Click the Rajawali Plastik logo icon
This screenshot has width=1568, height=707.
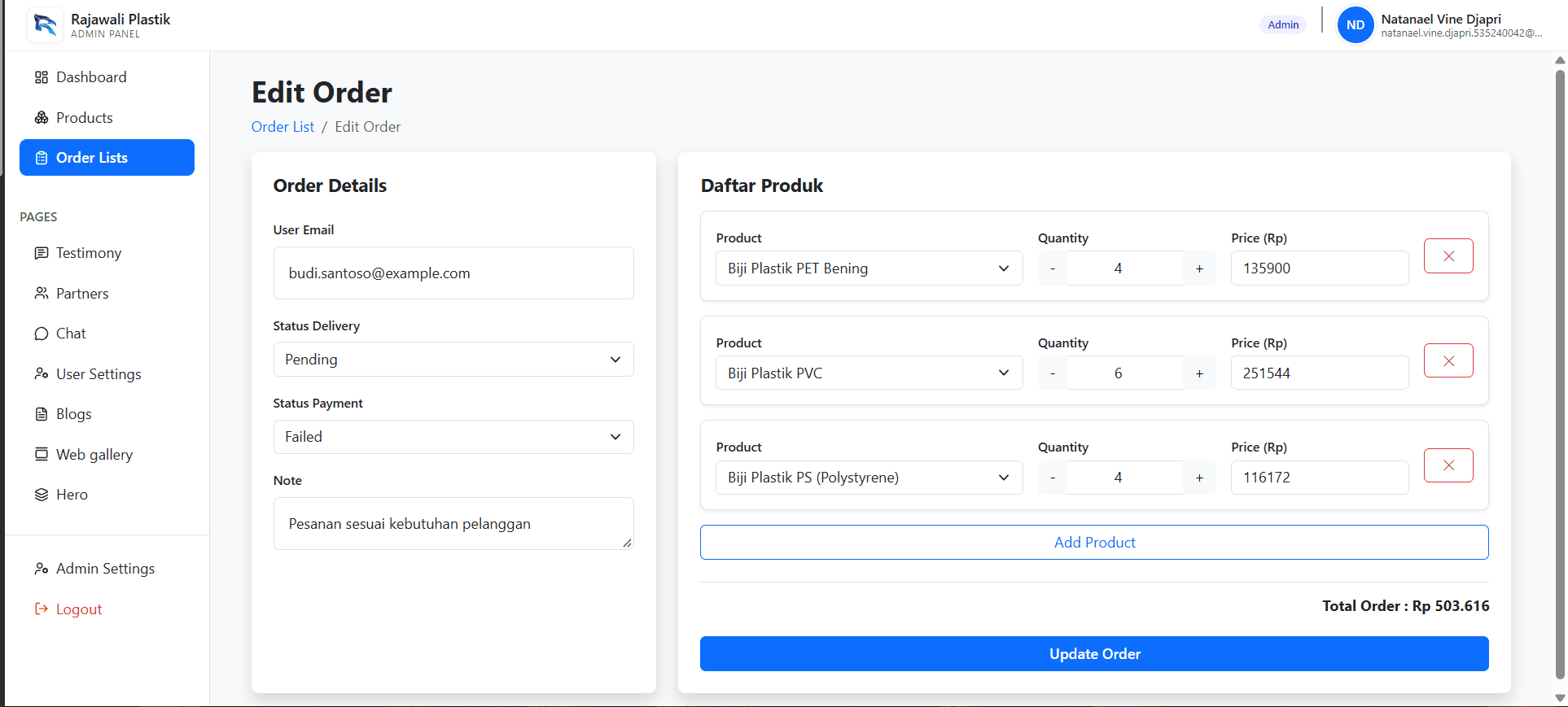(x=45, y=25)
